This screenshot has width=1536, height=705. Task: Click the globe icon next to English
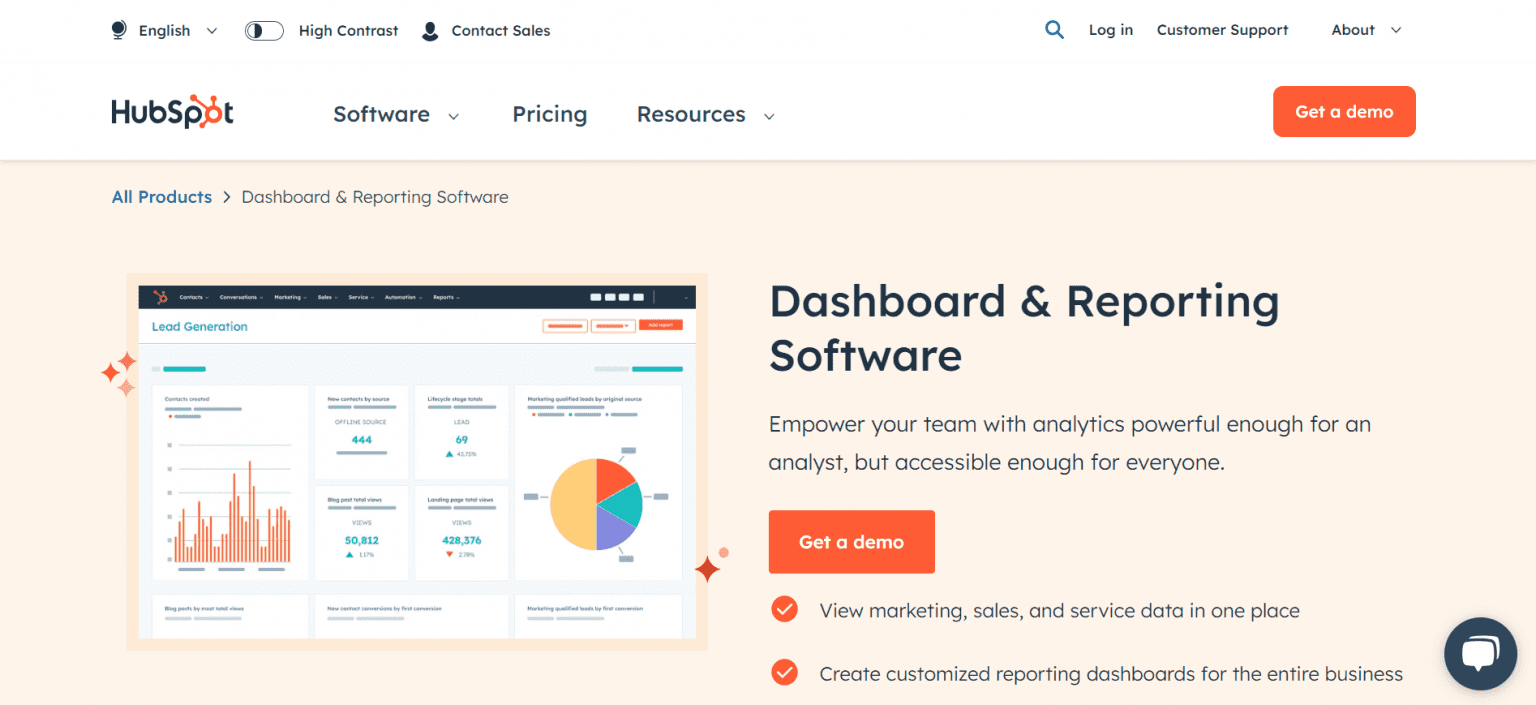(119, 30)
